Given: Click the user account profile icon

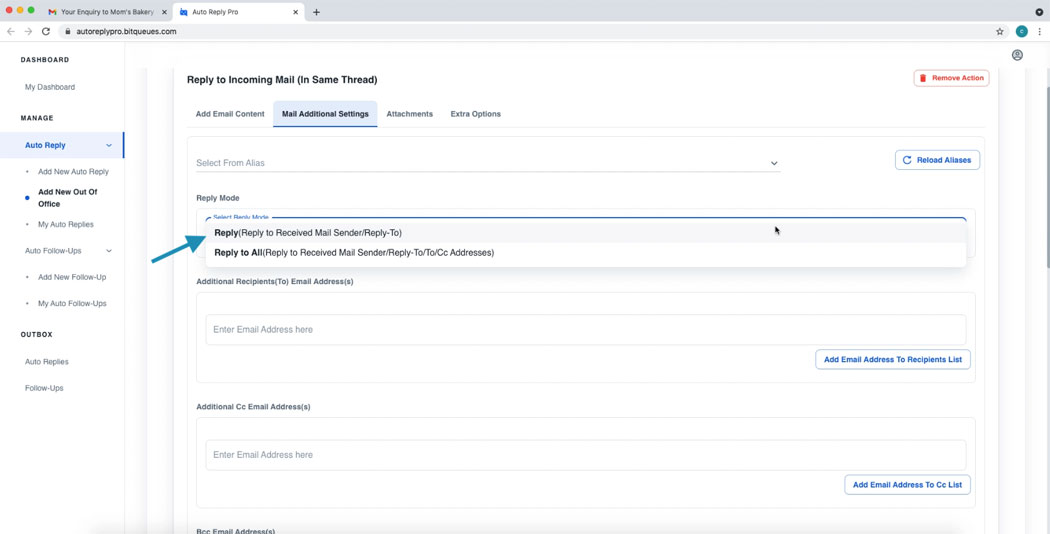Looking at the screenshot, I should coord(1017,56).
